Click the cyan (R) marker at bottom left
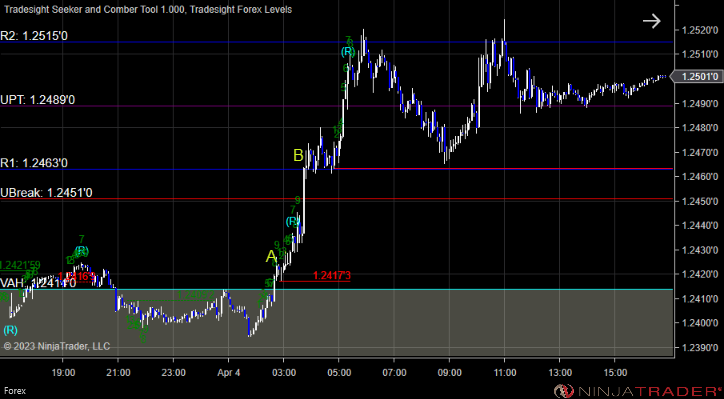724x399 pixels. [11, 330]
